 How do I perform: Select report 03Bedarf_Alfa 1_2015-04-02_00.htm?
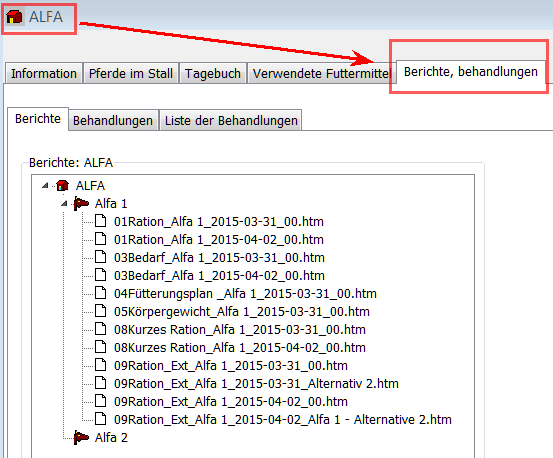coord(219,275)
